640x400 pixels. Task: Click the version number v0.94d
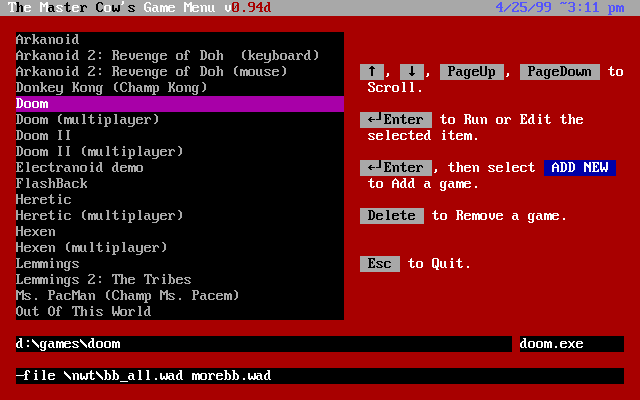pos(248,7)
